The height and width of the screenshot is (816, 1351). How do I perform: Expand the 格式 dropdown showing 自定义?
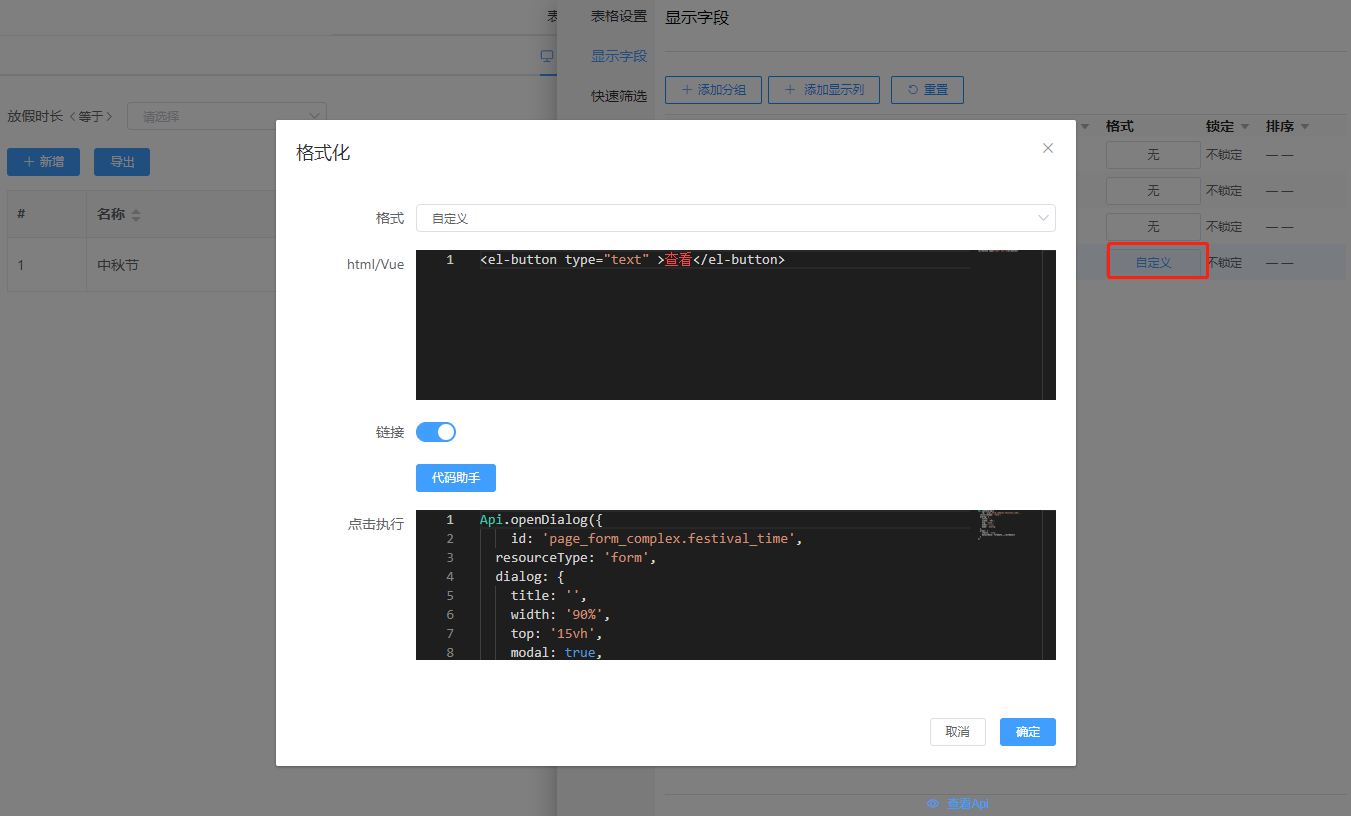pos(1043,218)
